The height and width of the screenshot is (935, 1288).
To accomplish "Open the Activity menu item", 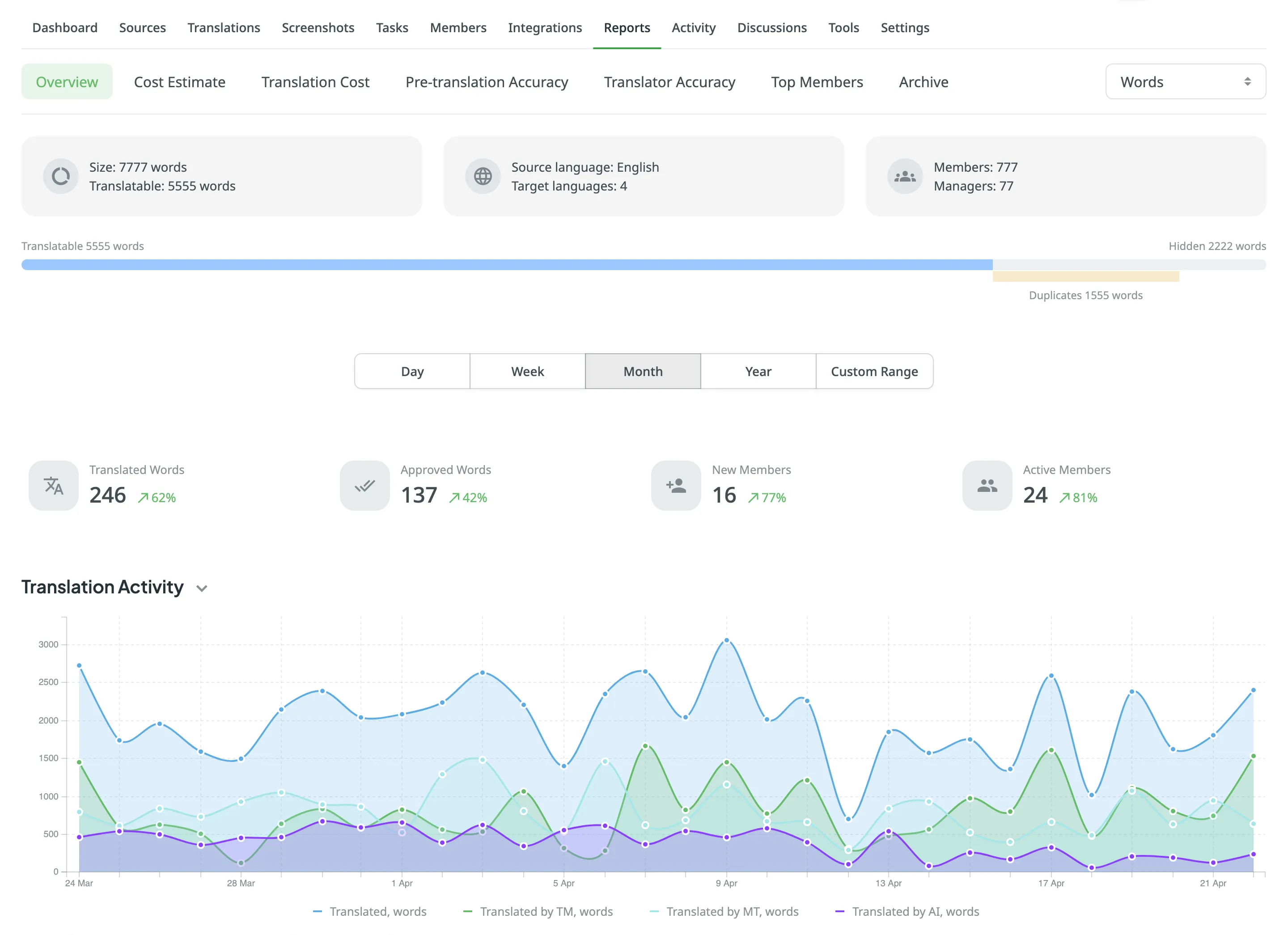I will click(x=693, y=27).
